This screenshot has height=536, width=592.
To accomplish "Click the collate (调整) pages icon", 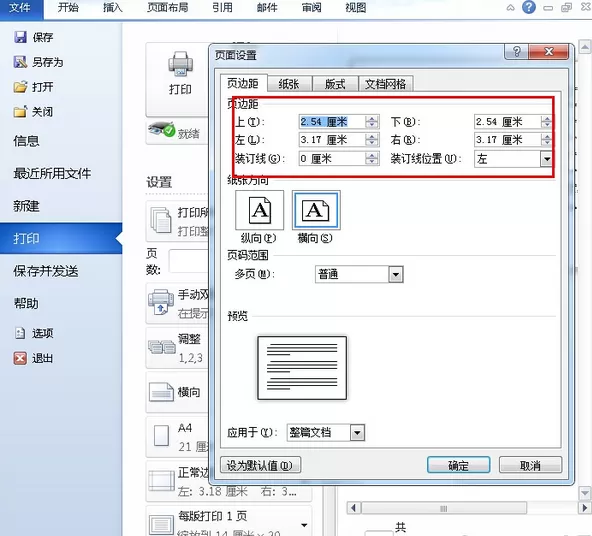I will click(162, 347).
